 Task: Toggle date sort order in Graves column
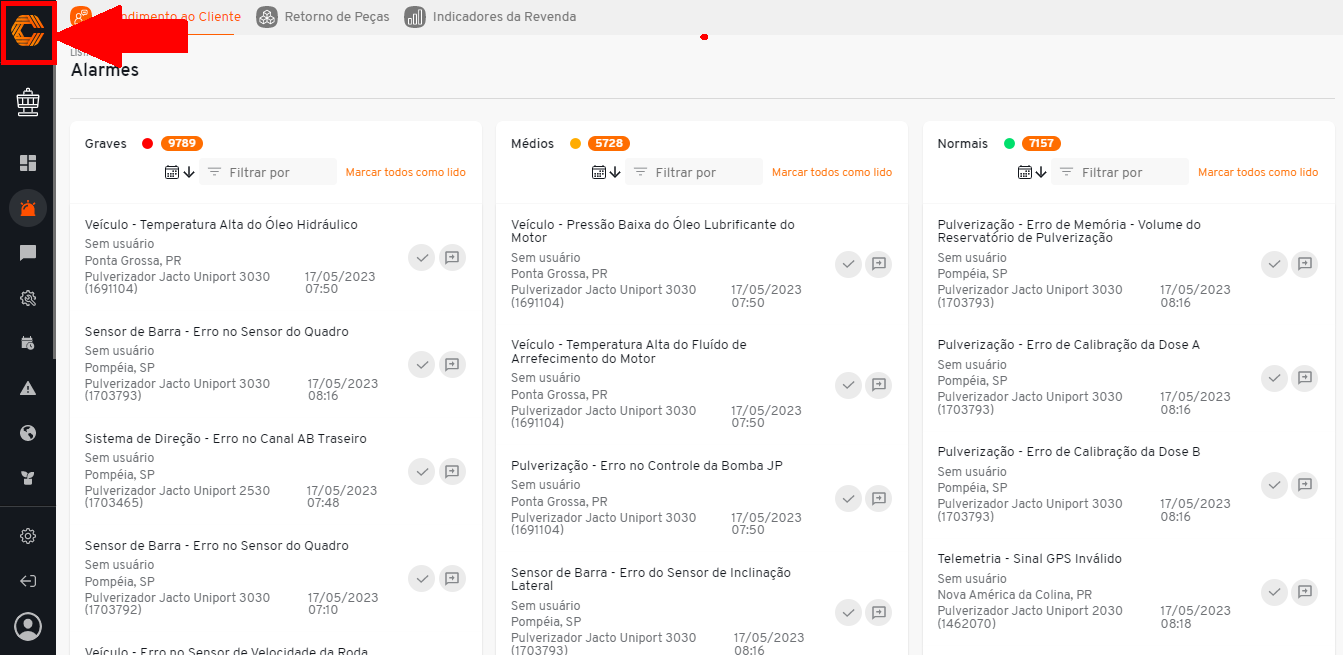(x=179, y=172)
